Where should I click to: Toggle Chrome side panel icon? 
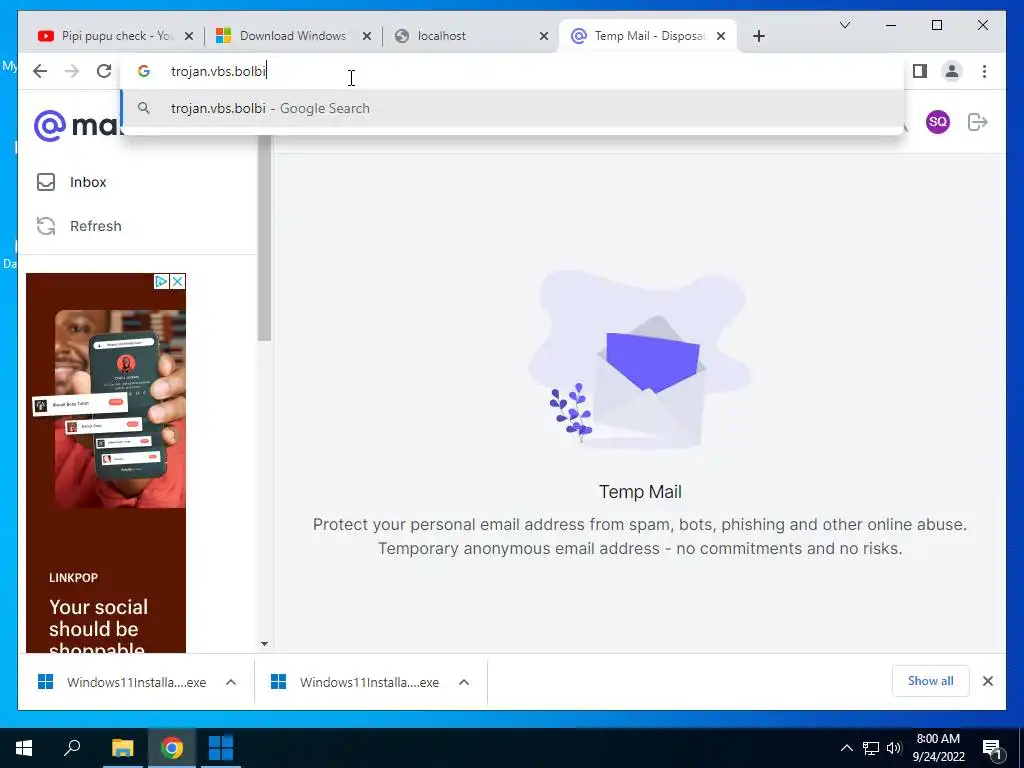[920, 71]
